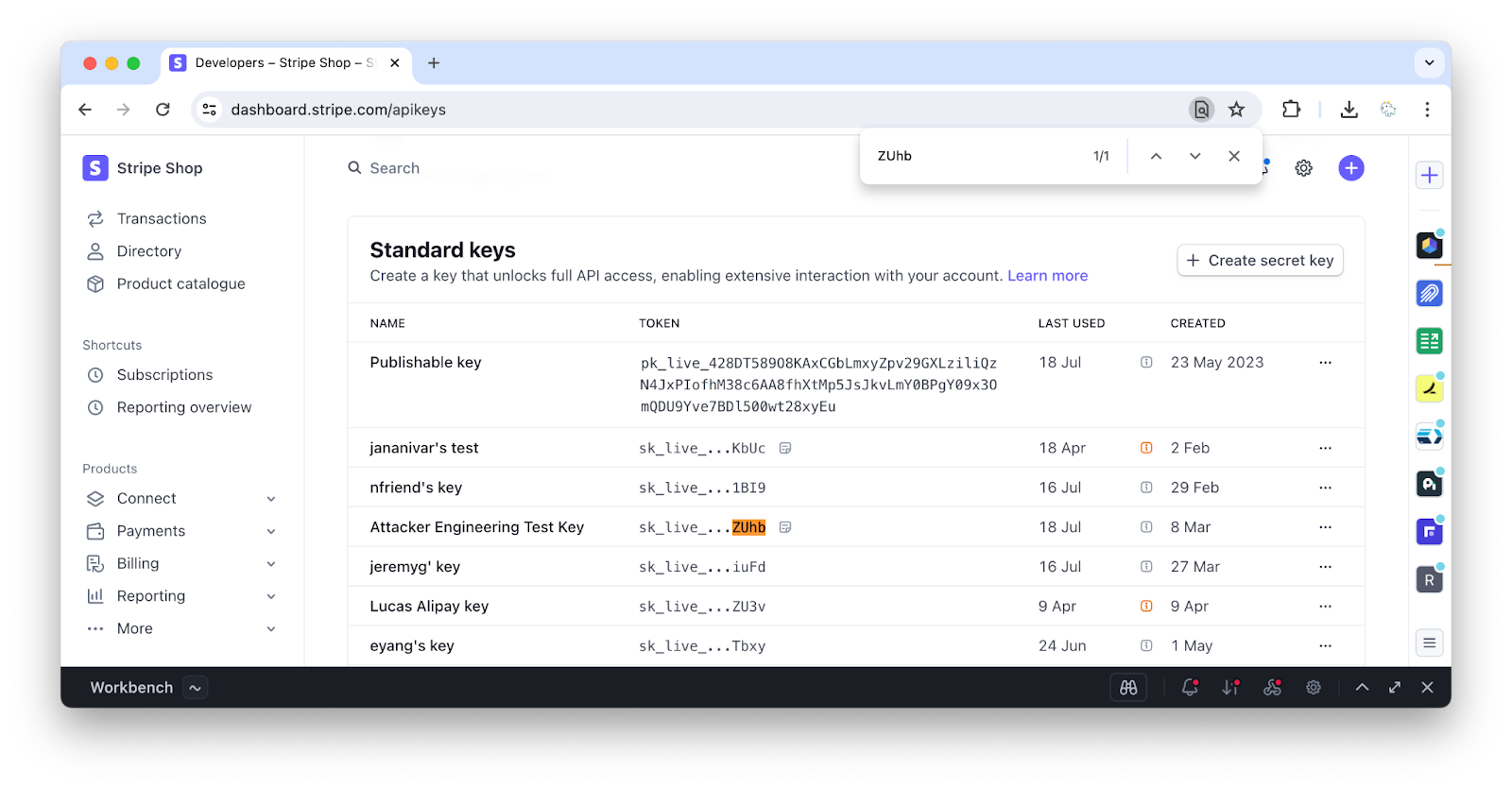Click Workbench notifications bell icon
This screenshot has height=788, width=1512.
[1190, 688]
